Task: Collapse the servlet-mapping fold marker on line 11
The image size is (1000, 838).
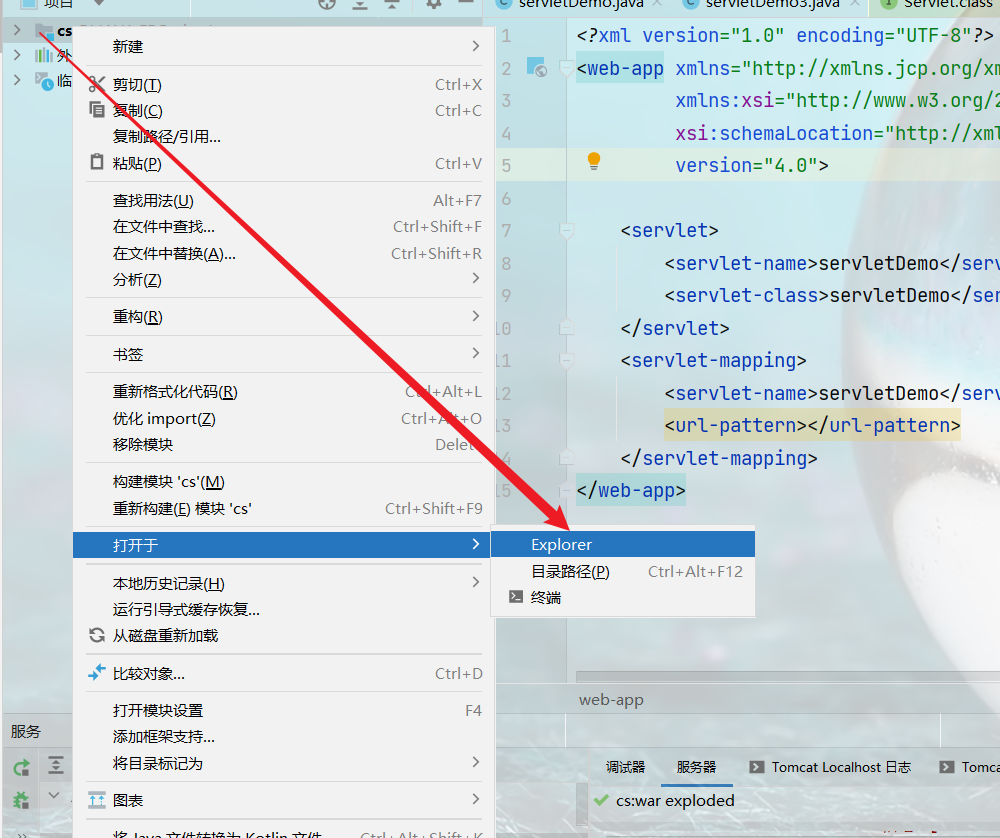Action: [566, 360]
